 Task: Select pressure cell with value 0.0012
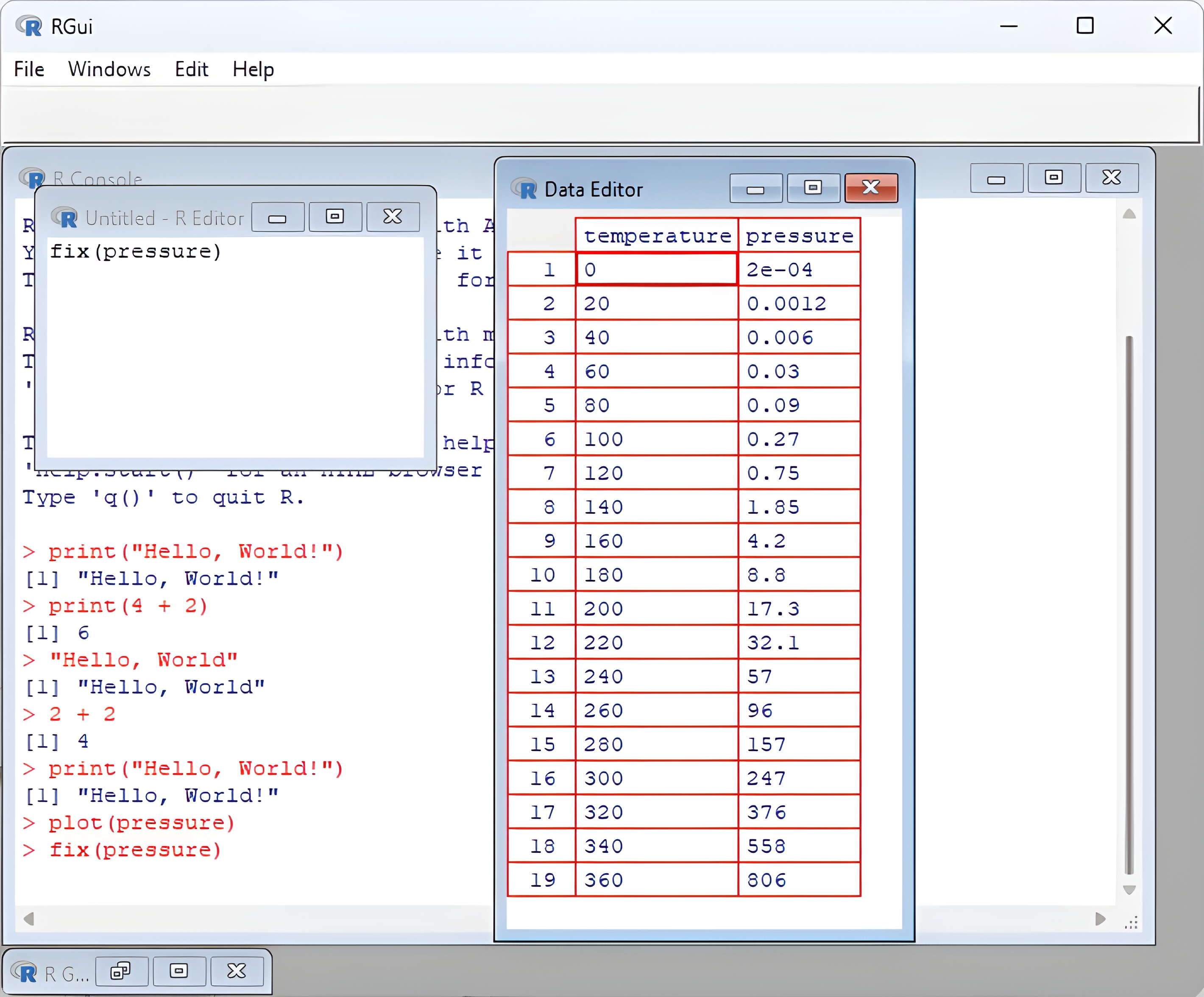click(x=799, y=303)
